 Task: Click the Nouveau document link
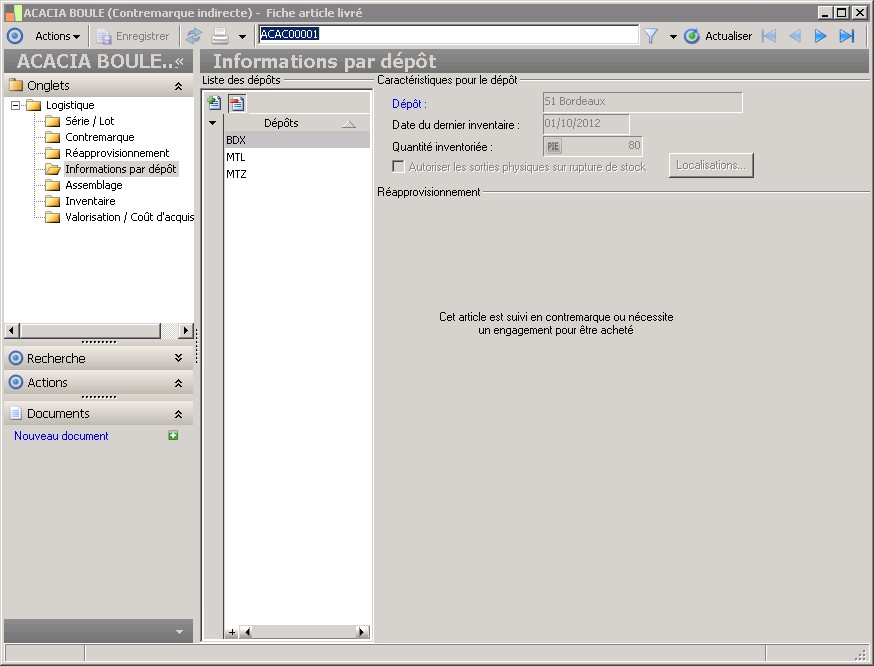pyautogui.click(x=61, y=436)
